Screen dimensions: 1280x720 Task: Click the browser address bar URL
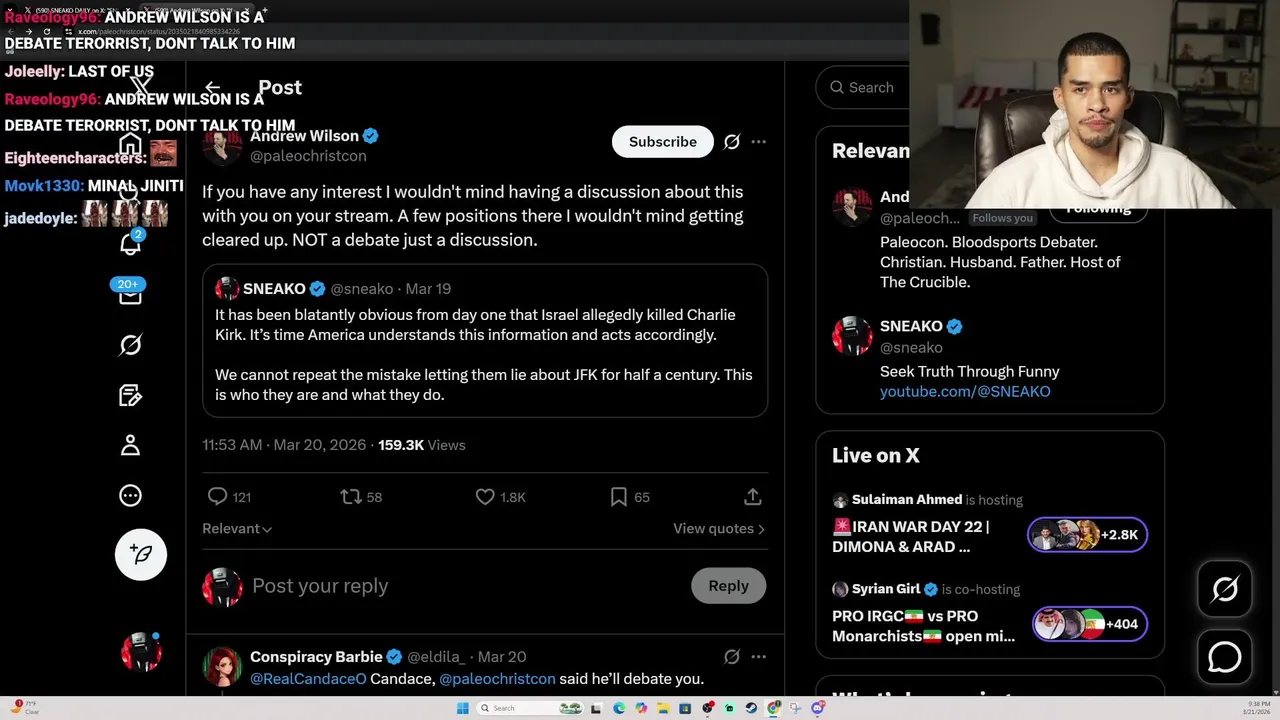click(x=160, y=32)
